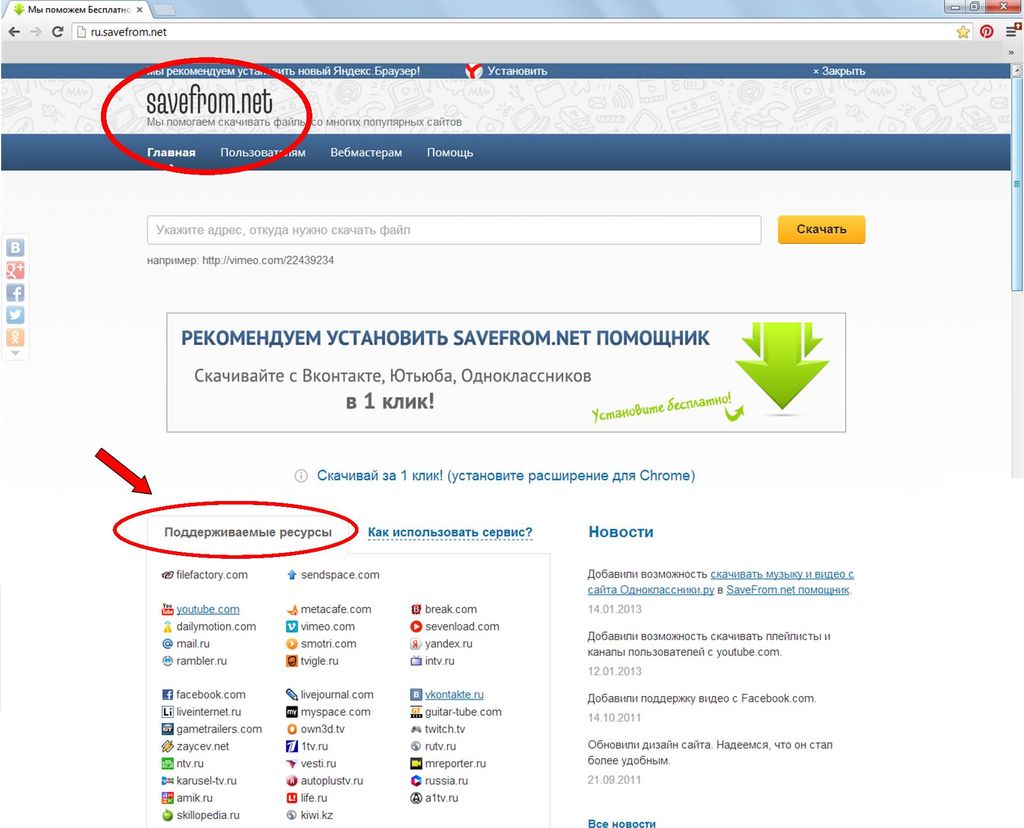1024x828 pixels.
Task: Click twitch.tv in resources list
Action: (445, 729)
